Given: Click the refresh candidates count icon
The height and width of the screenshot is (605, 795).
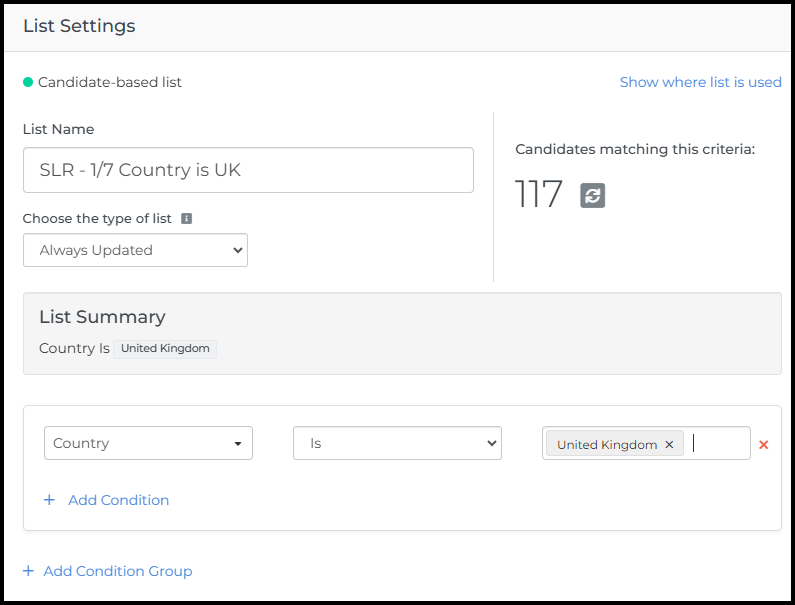Looking at the screenshot, I should (593, 196).
